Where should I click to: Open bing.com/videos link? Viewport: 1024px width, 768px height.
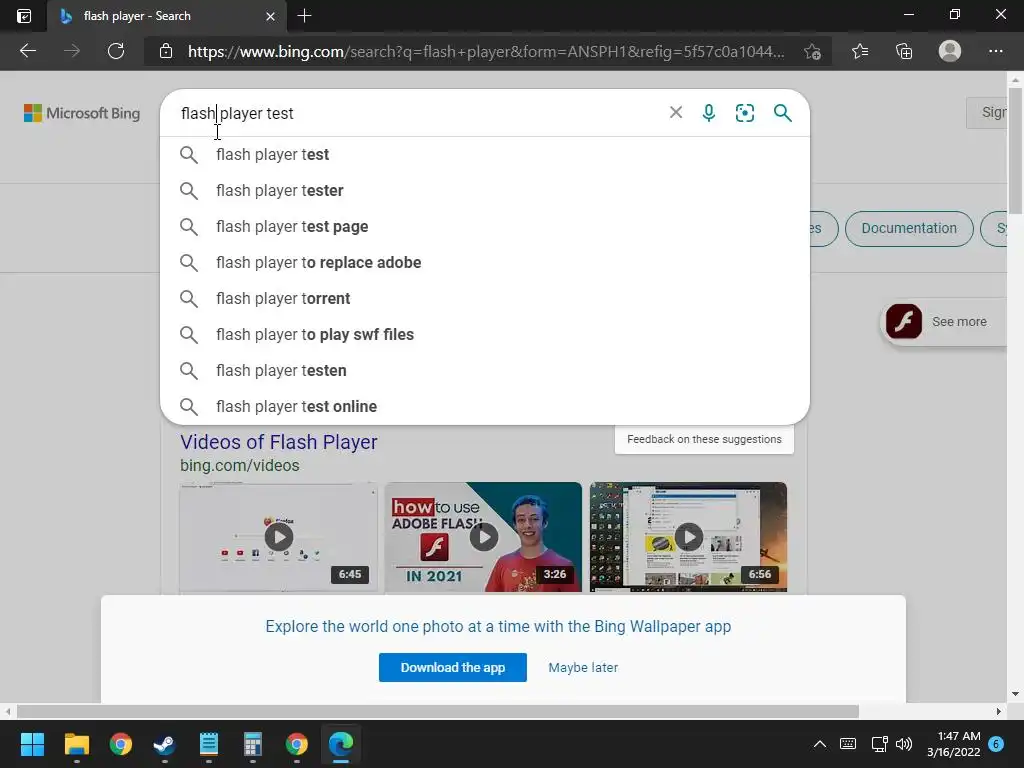tap(240, 466)
